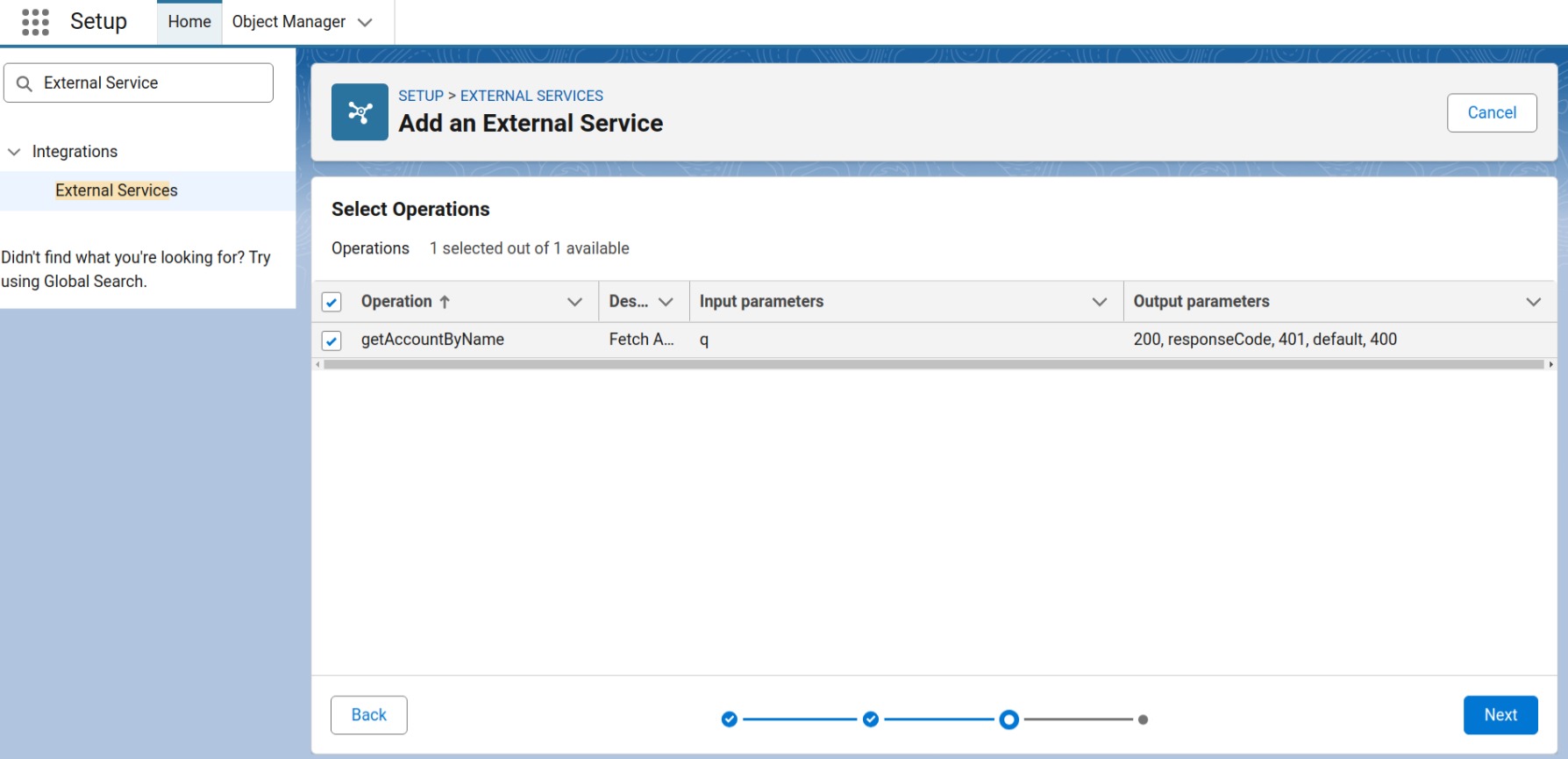Viewport: 1568px width, 759px height.
Task: Uncheck the getAccountByName operation checkbox
Action: [x=331, y=340]
